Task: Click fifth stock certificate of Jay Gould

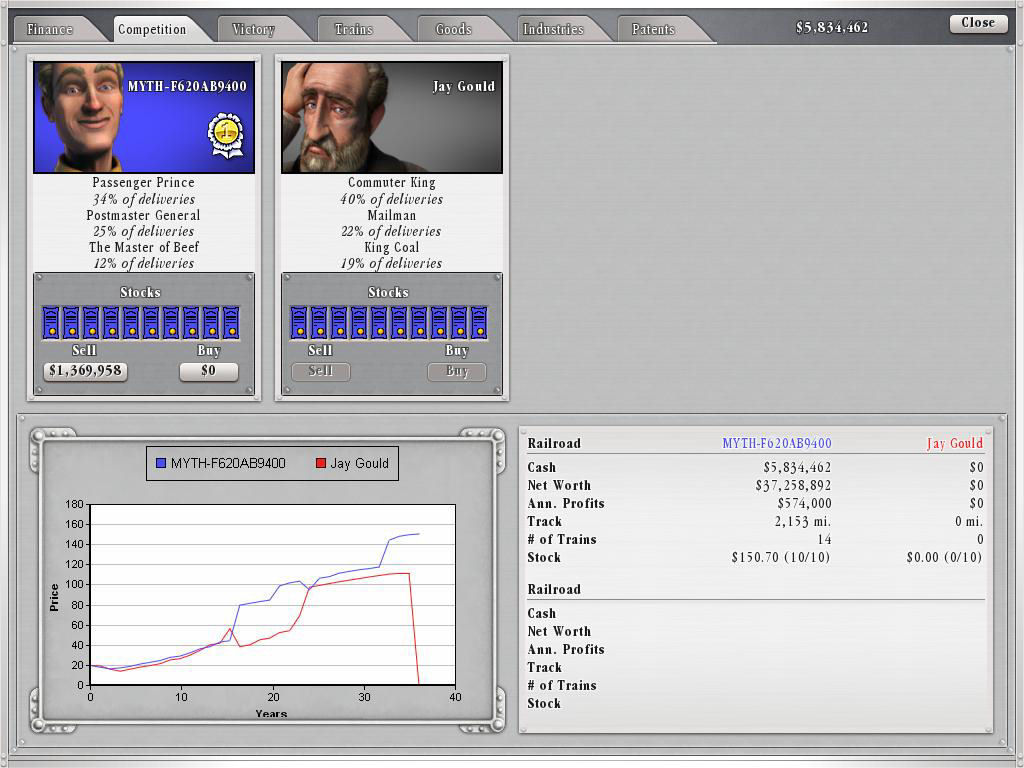Action: [x=379, y=323]
